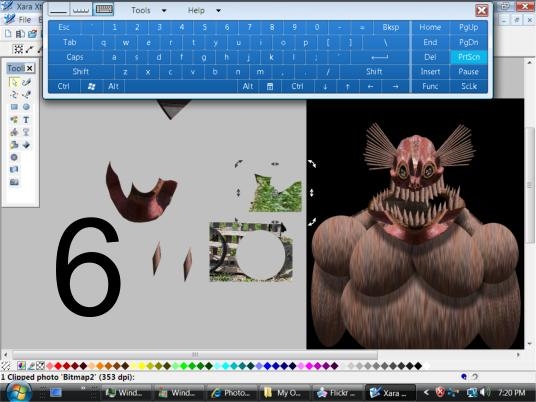536x402 pixels.
Task: Open the Help dropdown in input panel
Action: click(204, 10)
